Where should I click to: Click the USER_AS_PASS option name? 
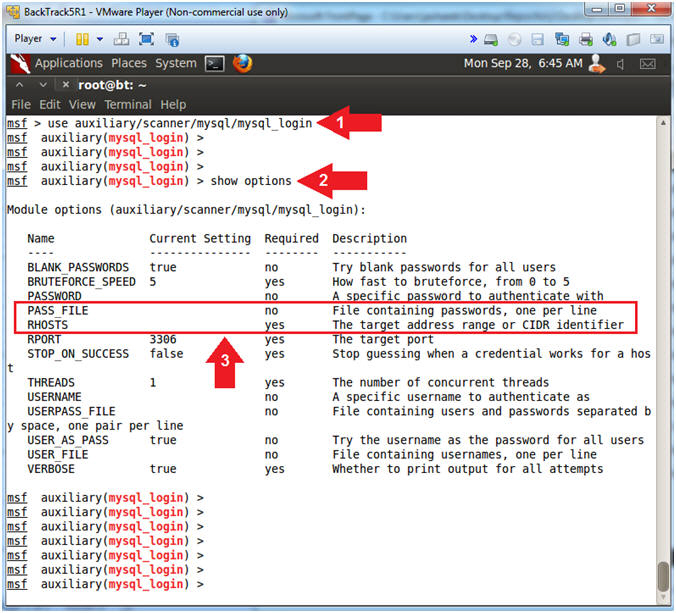(x=68, y=440)
